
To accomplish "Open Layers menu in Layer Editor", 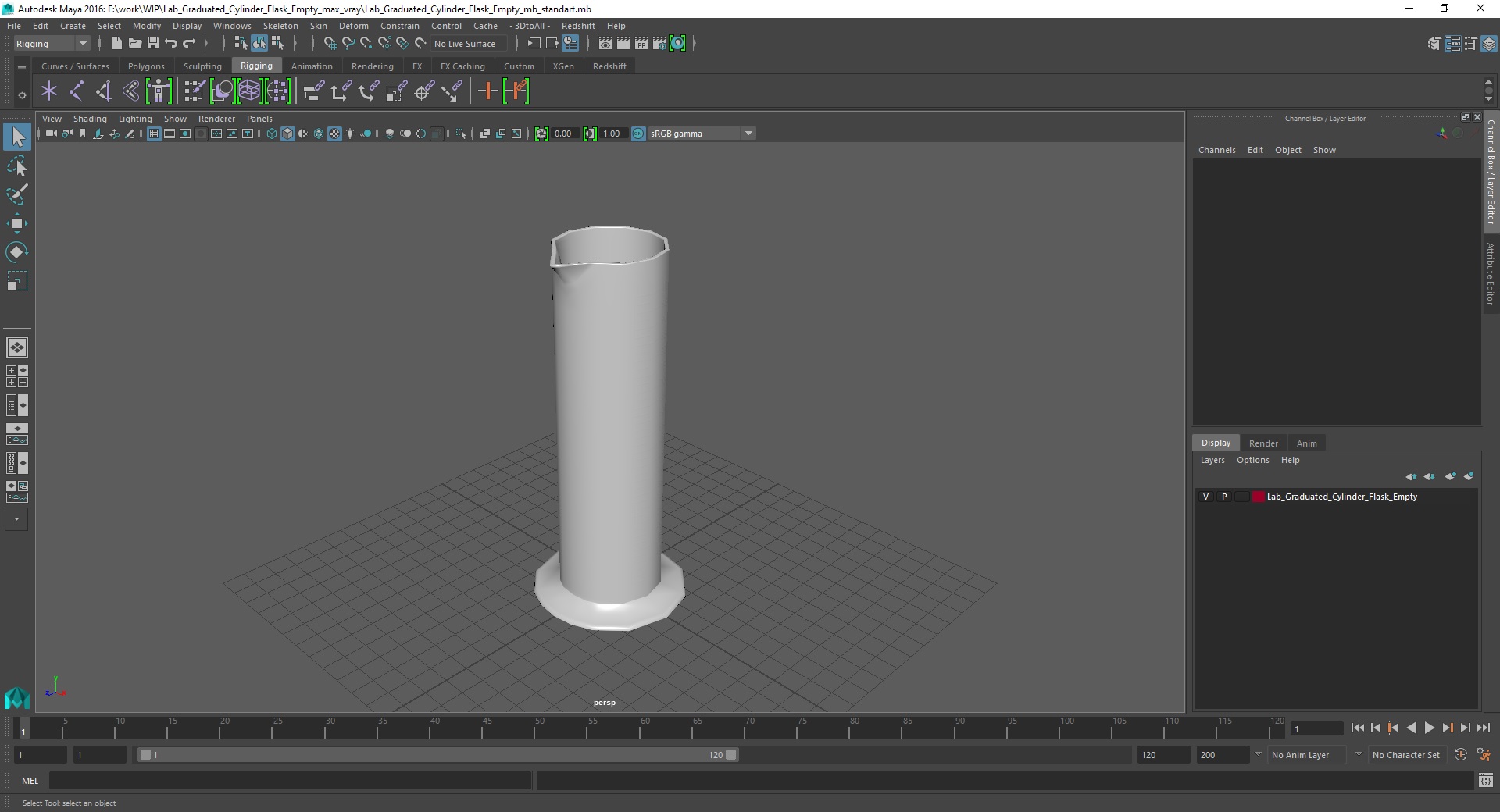I will 1212,460.
